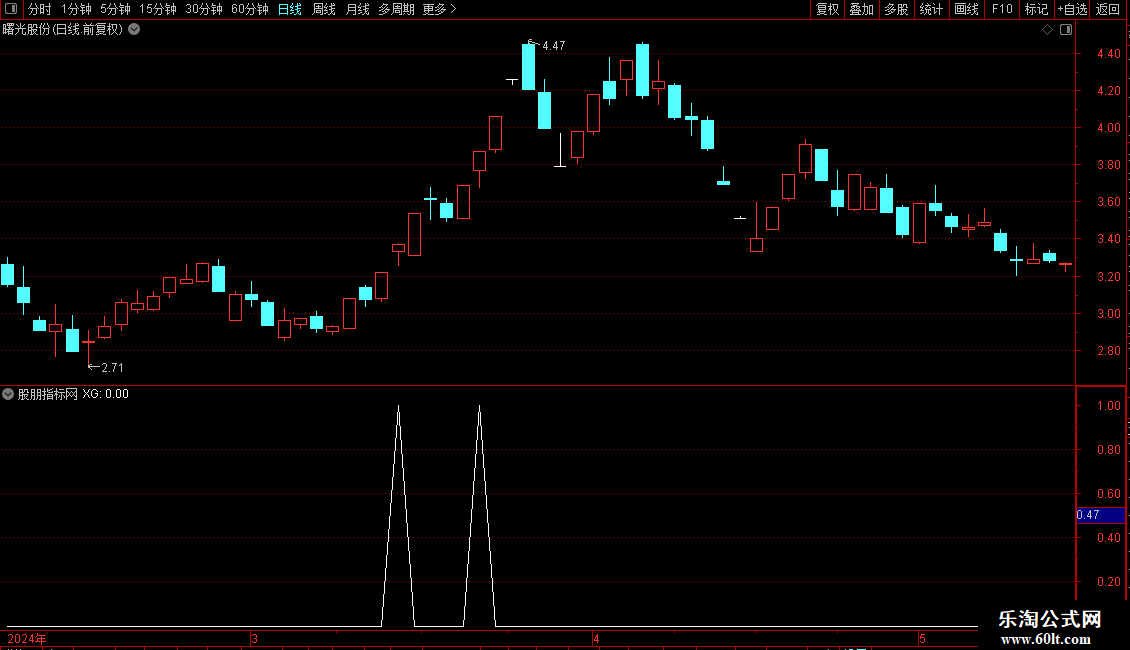
Task: Switch to 周线 weekly chart
Action: coord(324,9)
